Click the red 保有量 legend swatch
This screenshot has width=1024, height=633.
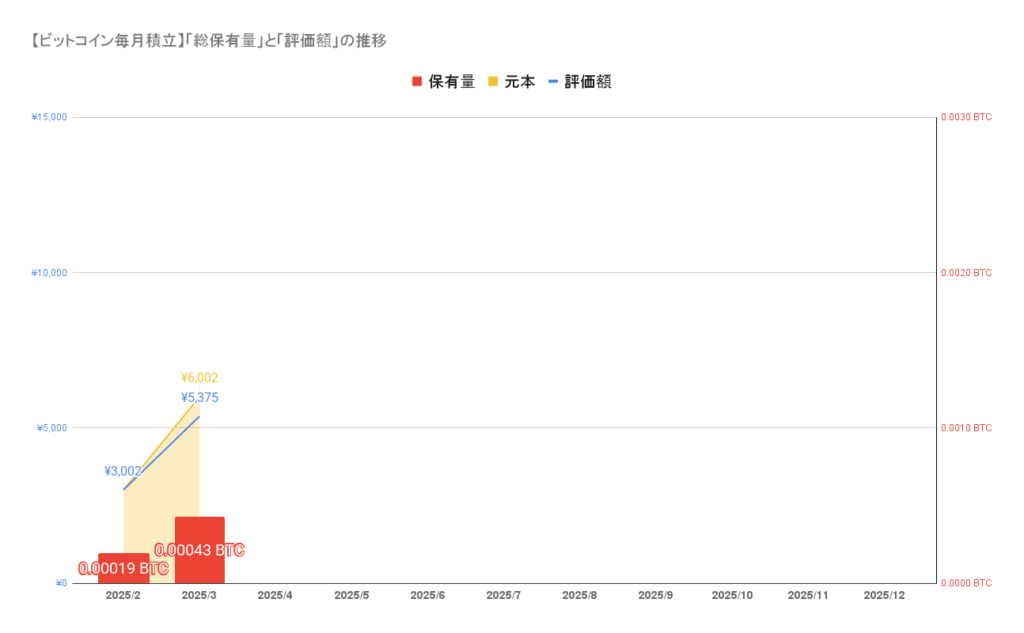coord(417,82)
